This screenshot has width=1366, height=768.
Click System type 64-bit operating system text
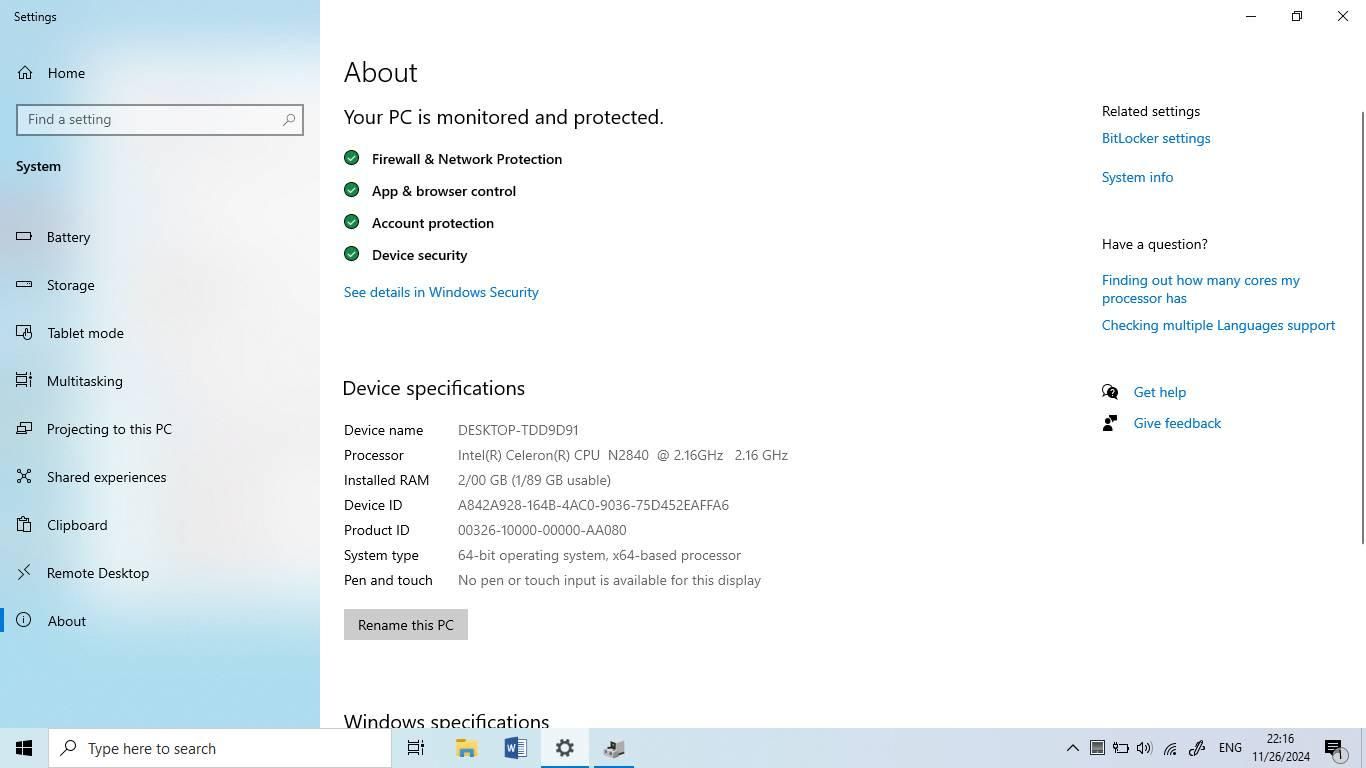click(x=599, y=555)
